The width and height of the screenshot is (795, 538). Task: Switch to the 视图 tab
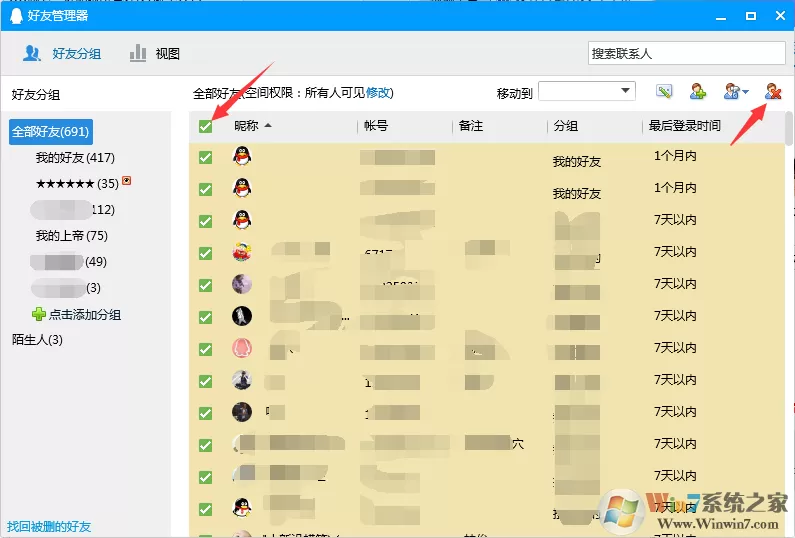pyautogui.click(x=155, y=53)
